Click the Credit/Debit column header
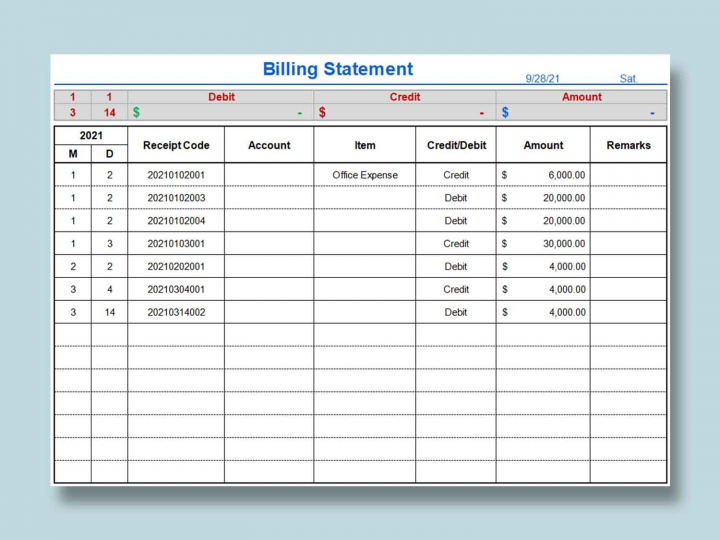720x540 pixels. [x=456, y=145]
